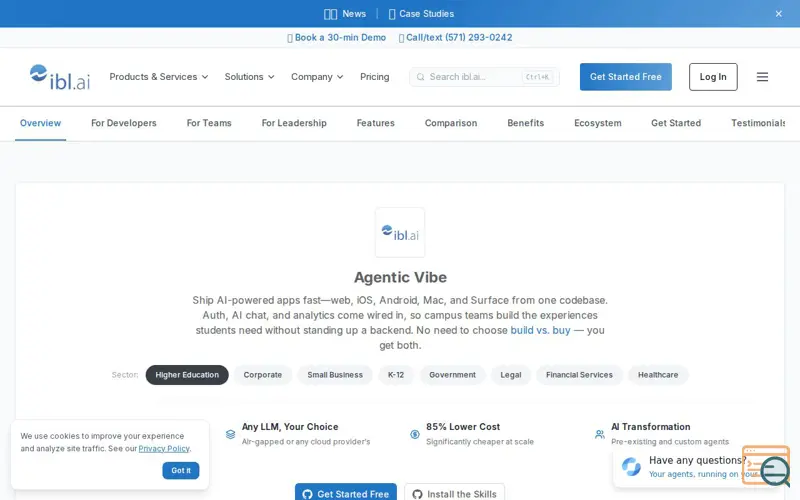Go to the Benefits tab
Viewport: 800px width, 500px height.
click(526, 123)
